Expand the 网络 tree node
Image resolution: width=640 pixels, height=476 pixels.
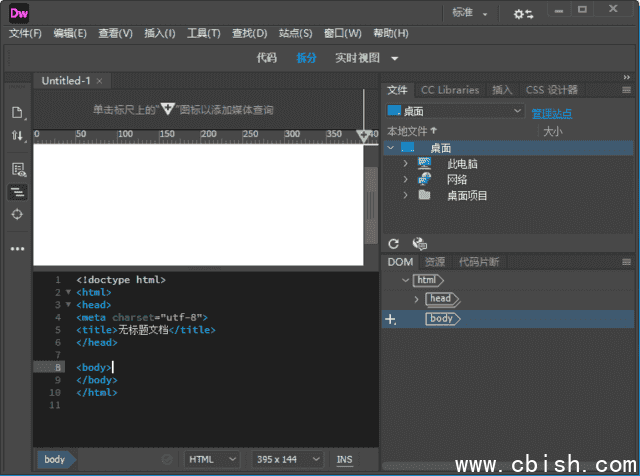coord(405,179)
